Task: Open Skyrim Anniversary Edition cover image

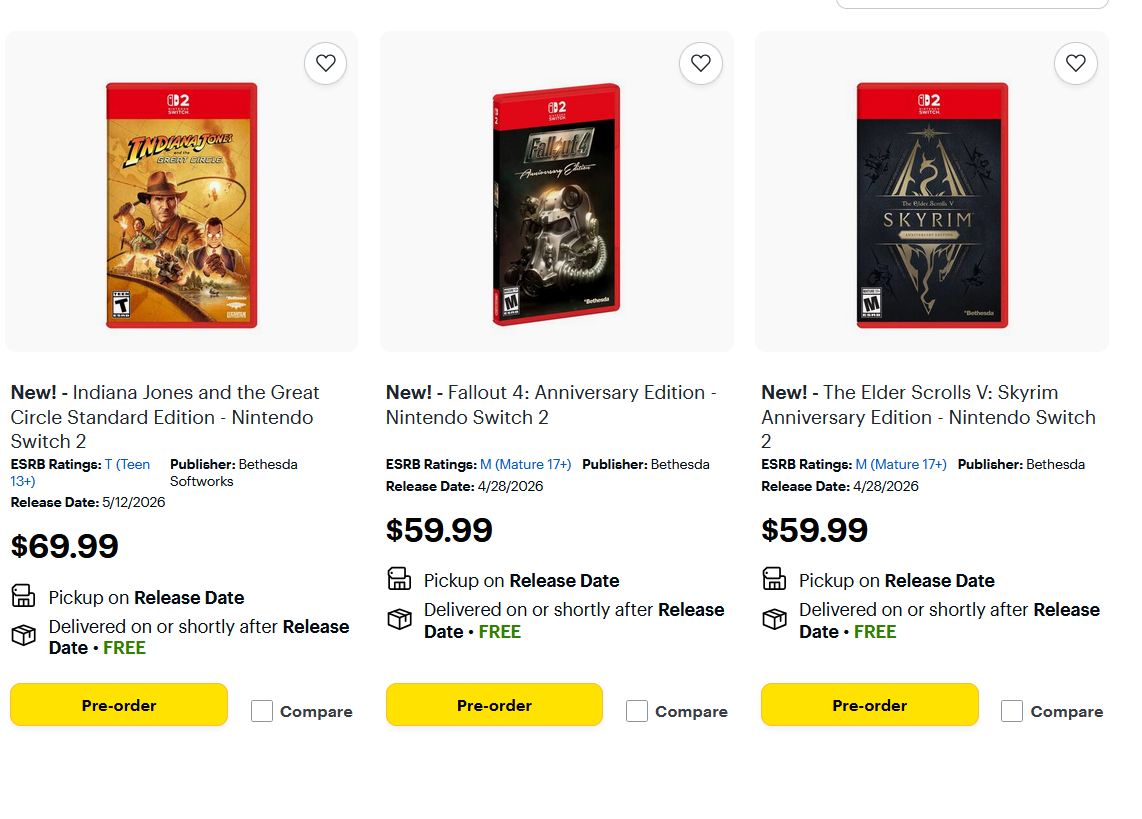Action: [x=932, y=205]
